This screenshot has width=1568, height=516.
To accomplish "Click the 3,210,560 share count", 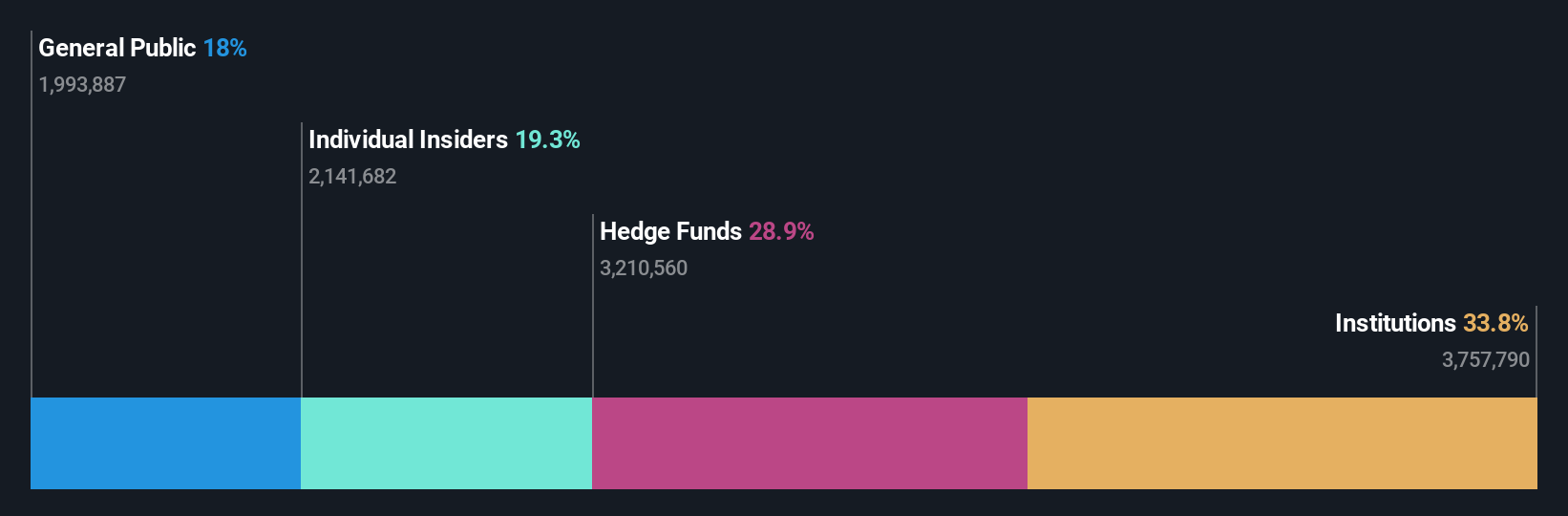I will (644, 269).
